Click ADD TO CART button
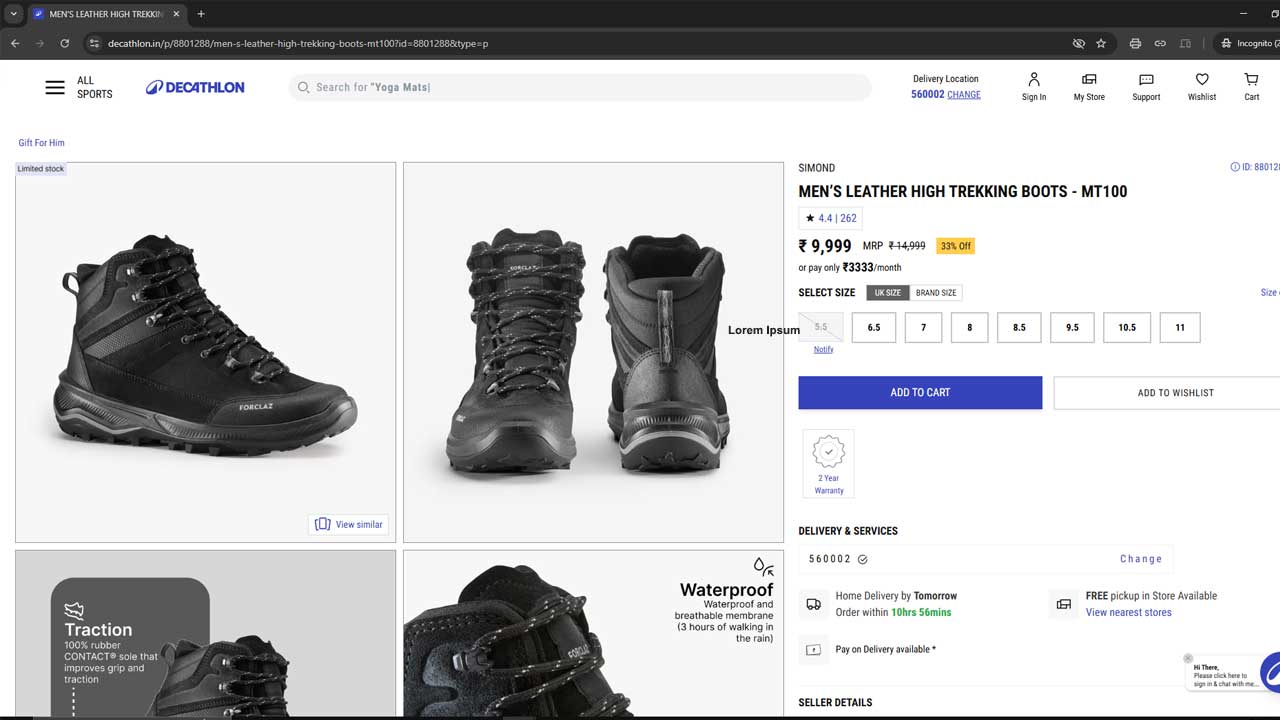 click(920, 392)
